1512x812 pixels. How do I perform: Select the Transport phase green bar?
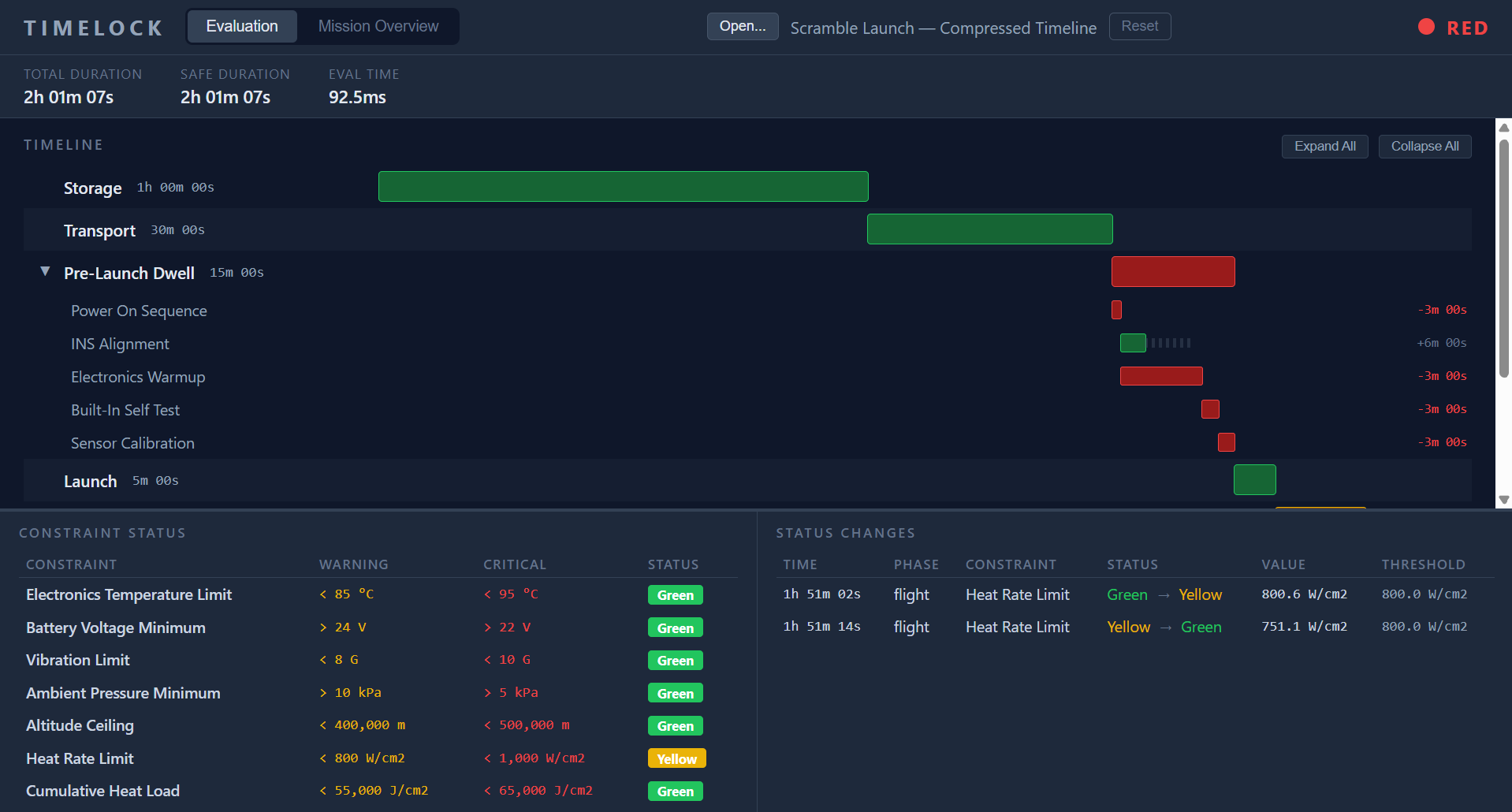pyautogui.click(x=990, y=229)
